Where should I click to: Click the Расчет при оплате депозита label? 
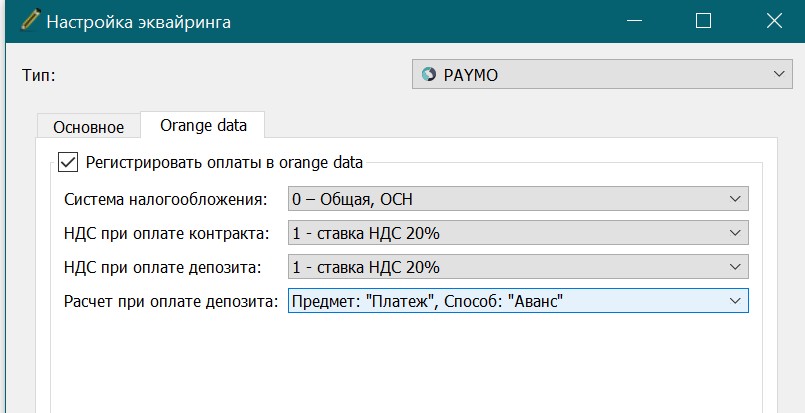(171, 302)
